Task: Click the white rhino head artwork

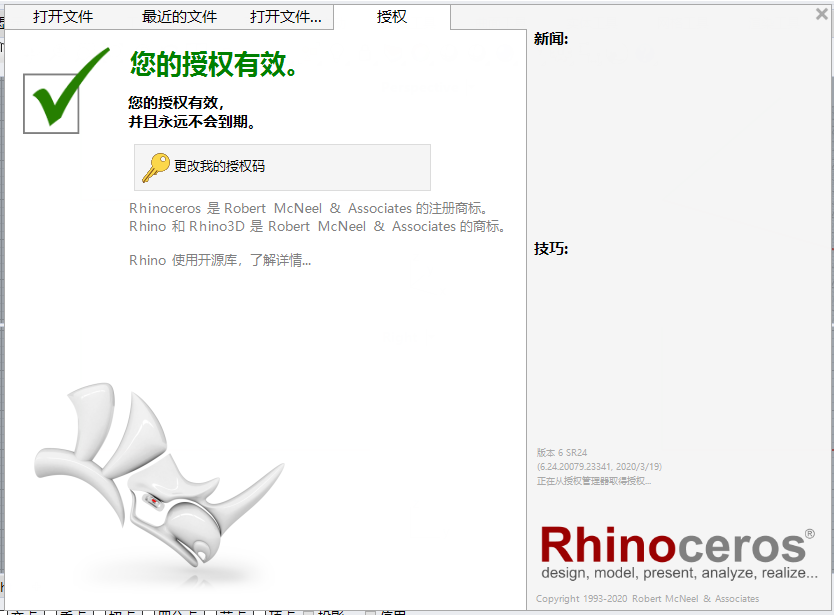Action: coord(159,475)
